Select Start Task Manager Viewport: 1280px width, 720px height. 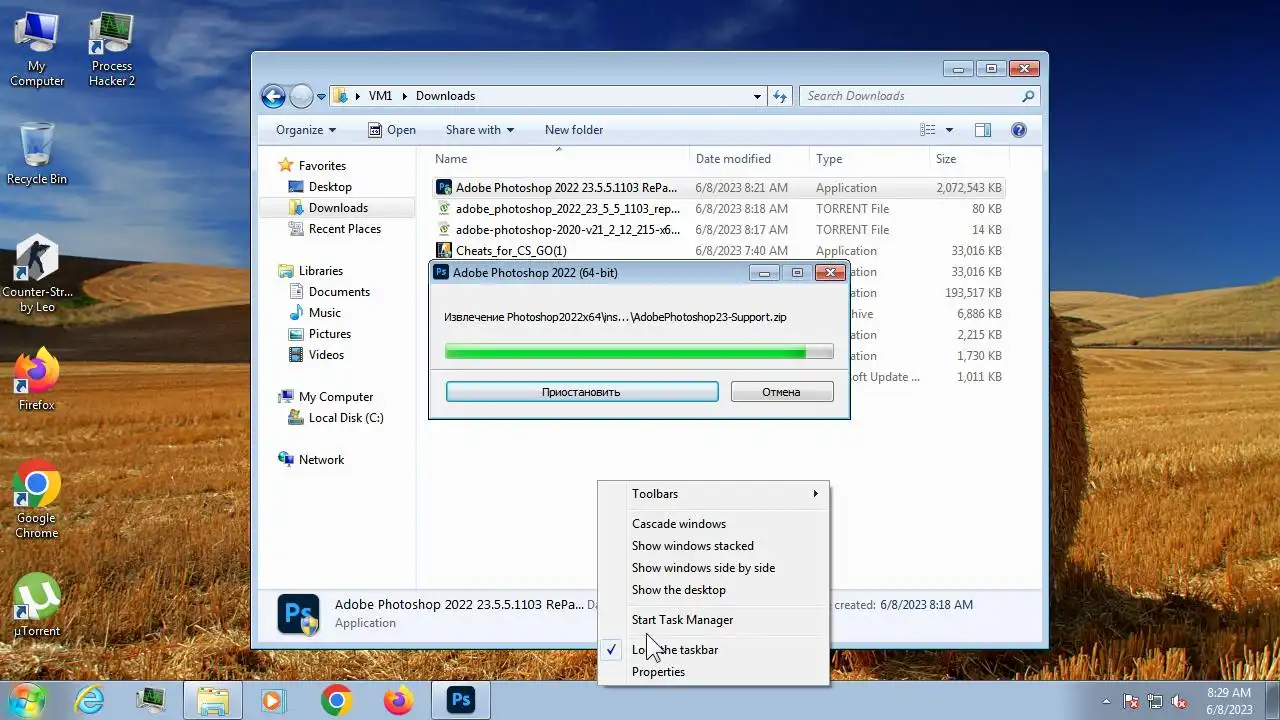point(714,620)
